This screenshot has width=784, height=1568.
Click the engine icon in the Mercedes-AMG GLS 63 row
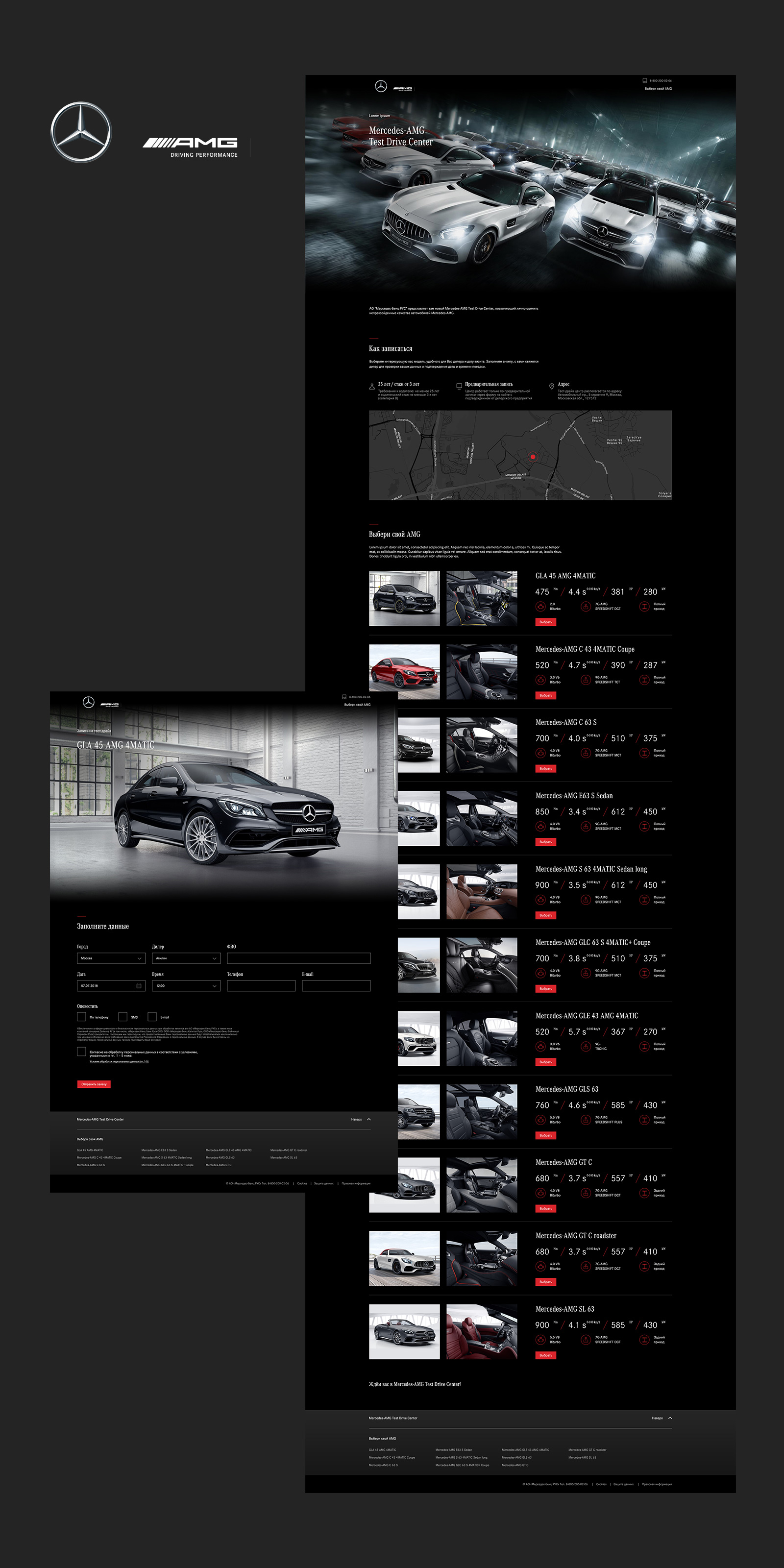coord(540,1120)
